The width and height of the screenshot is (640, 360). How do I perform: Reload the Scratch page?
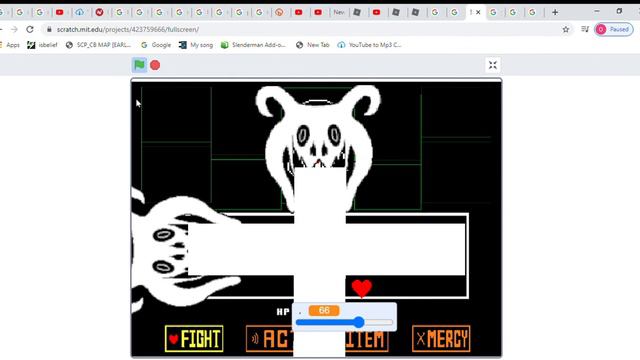[x=30, y=29]
